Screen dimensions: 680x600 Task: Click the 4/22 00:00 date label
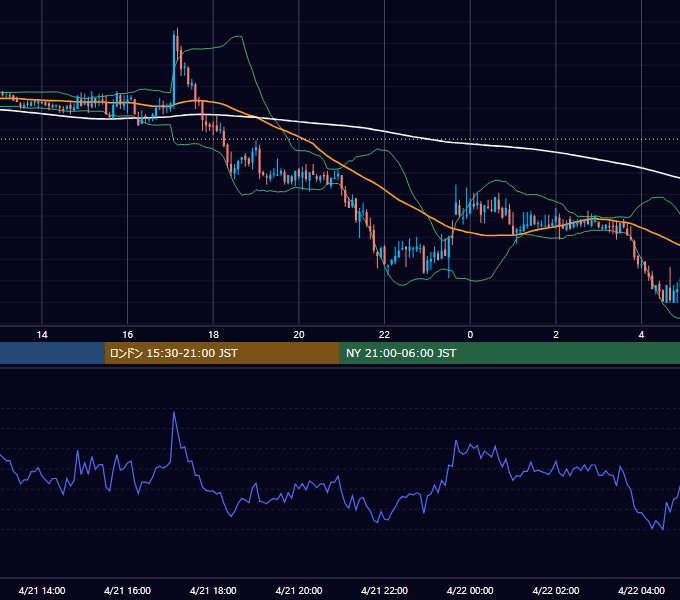[x=470, y=590]
